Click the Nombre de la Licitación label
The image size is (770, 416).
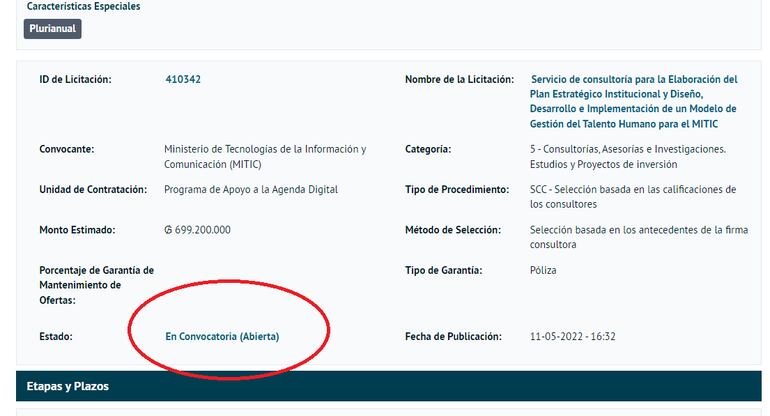pyautogui.click(x=459, y=80)
